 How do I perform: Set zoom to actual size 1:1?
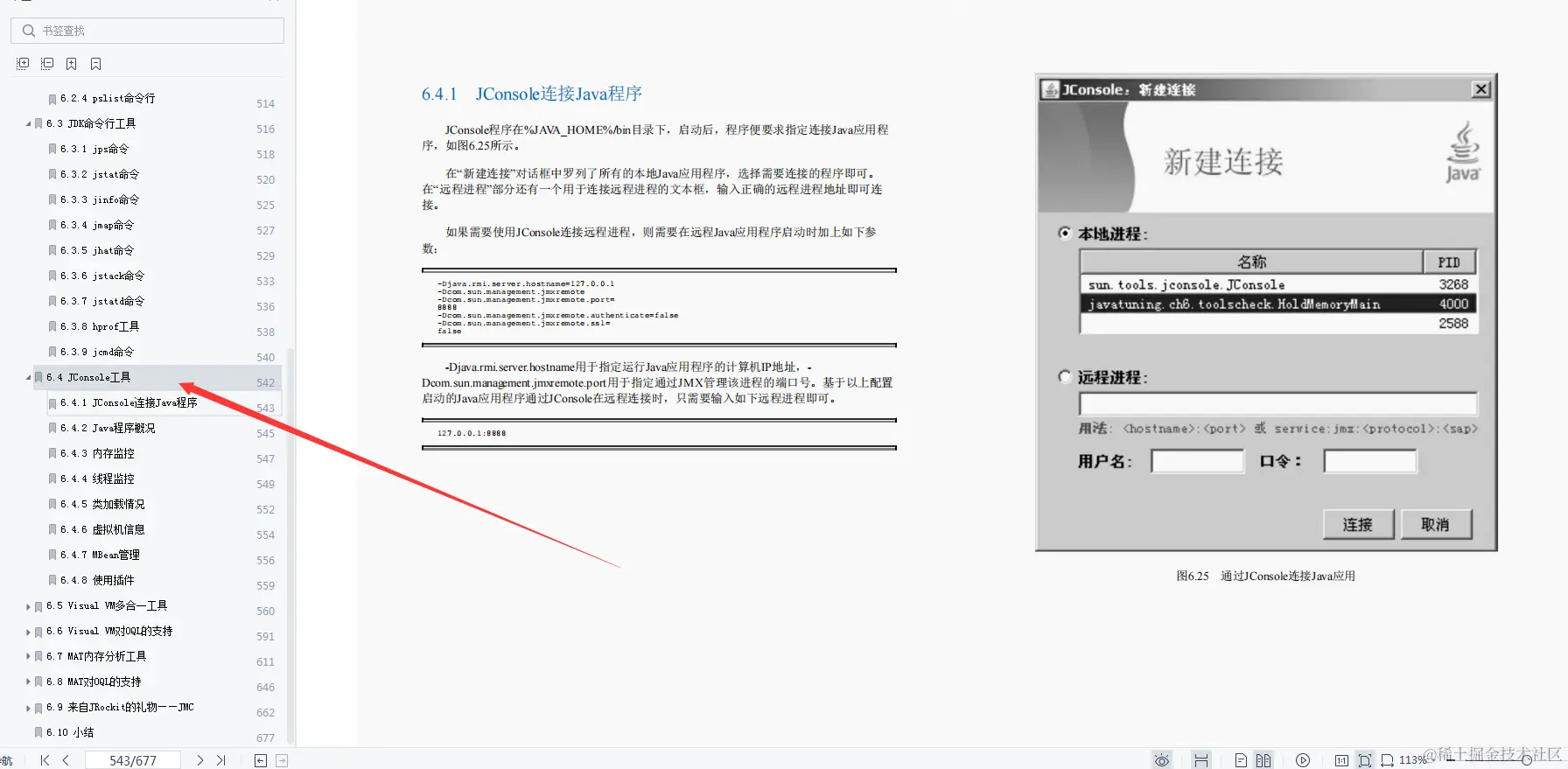click(1341, 760)
